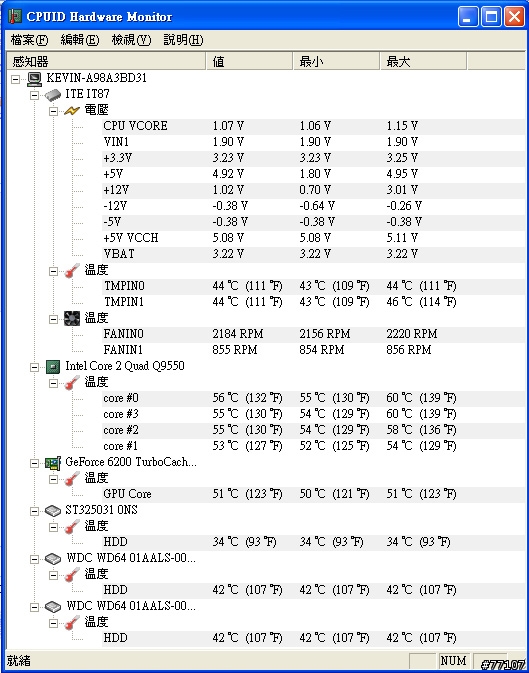The width and height of the screenshot is (529, 673).
Task: Click the 最大 column header
Action: [423, 61]
